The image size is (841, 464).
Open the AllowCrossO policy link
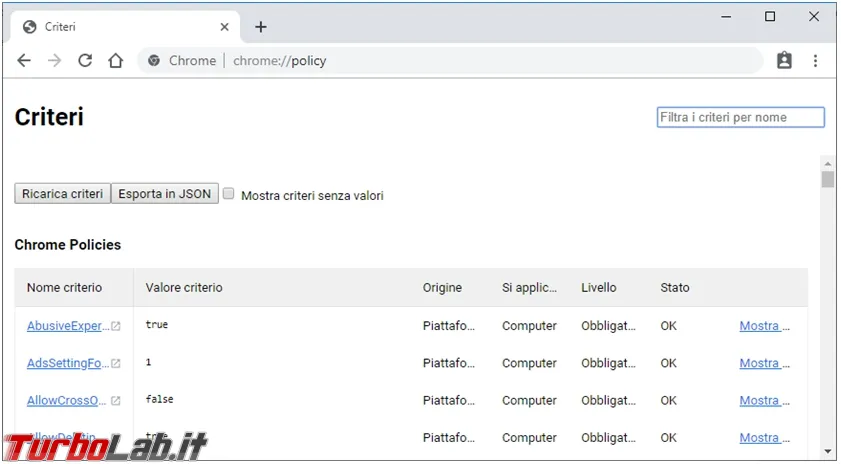coord(67,400)
